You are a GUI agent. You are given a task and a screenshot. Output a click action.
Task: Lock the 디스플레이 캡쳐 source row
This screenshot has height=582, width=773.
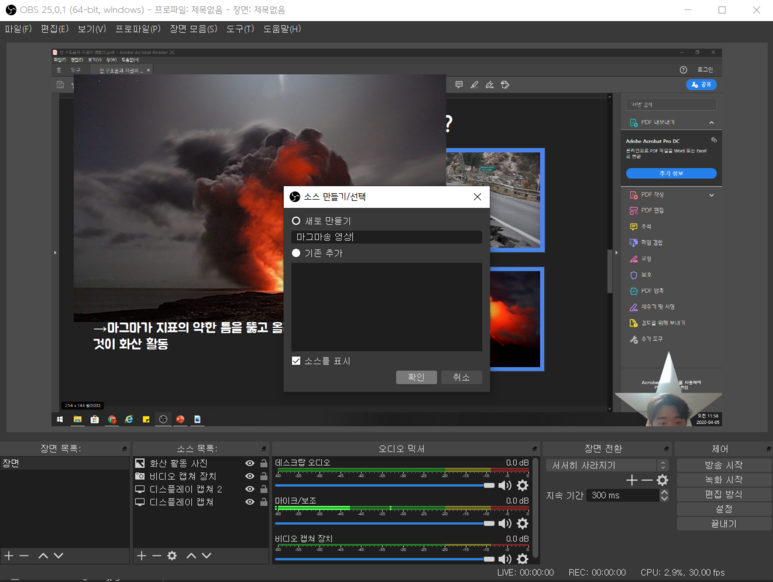pyautogui.click(x=264, y=502)
